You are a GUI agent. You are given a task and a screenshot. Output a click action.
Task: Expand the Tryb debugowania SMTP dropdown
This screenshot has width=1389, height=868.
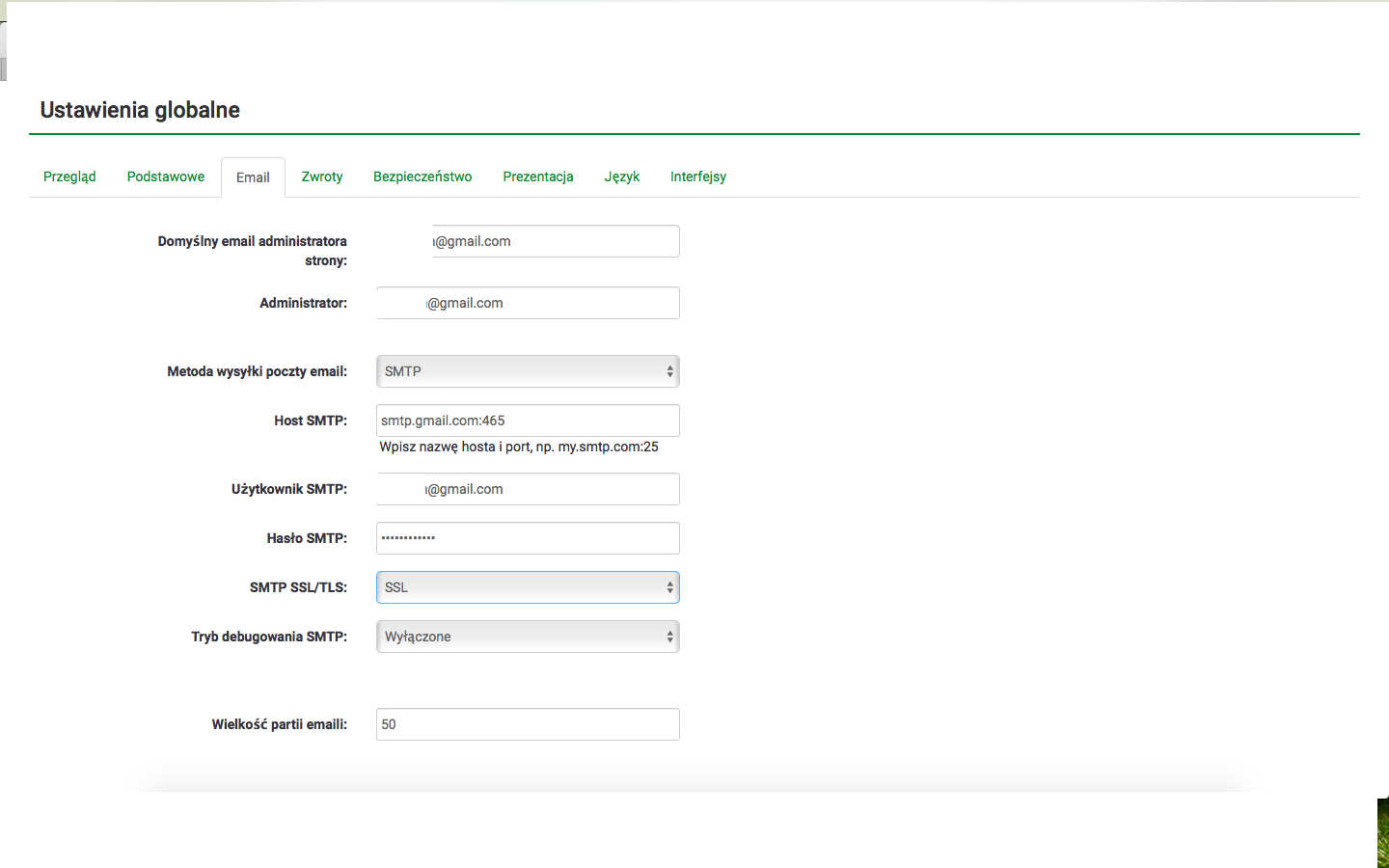528,637
